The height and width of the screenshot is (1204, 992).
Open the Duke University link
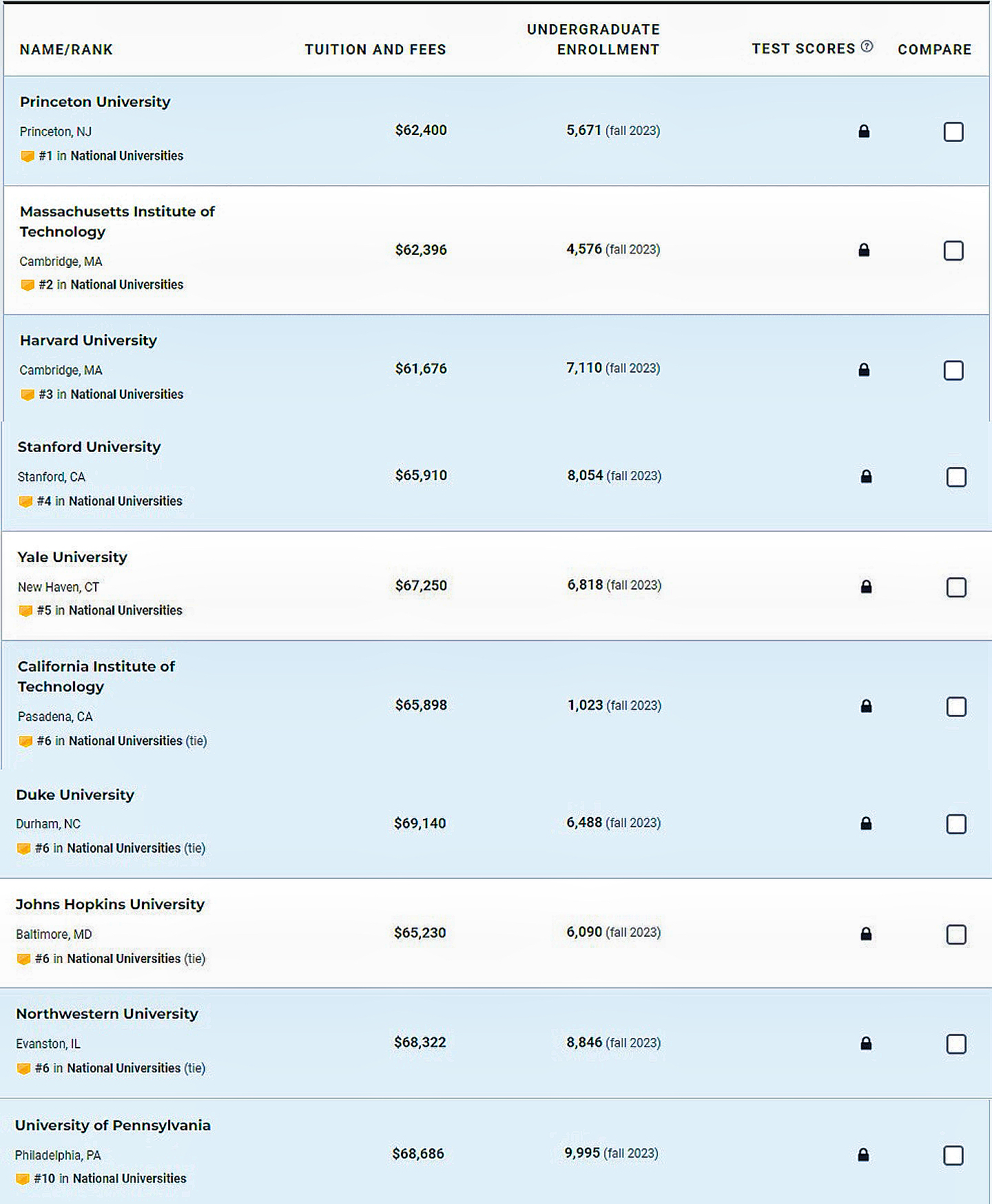pyautogui.click(x=75, y=795)
